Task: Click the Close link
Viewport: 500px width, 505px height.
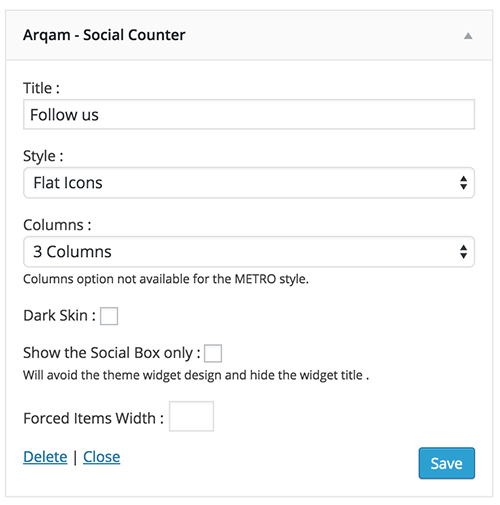Action: (102, 457)
